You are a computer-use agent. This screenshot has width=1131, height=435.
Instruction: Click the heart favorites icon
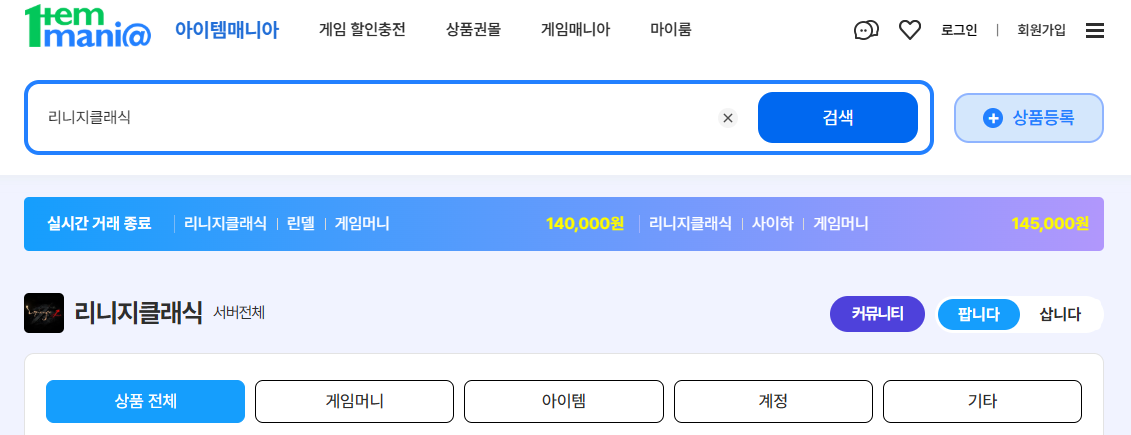tap(910, 30)
